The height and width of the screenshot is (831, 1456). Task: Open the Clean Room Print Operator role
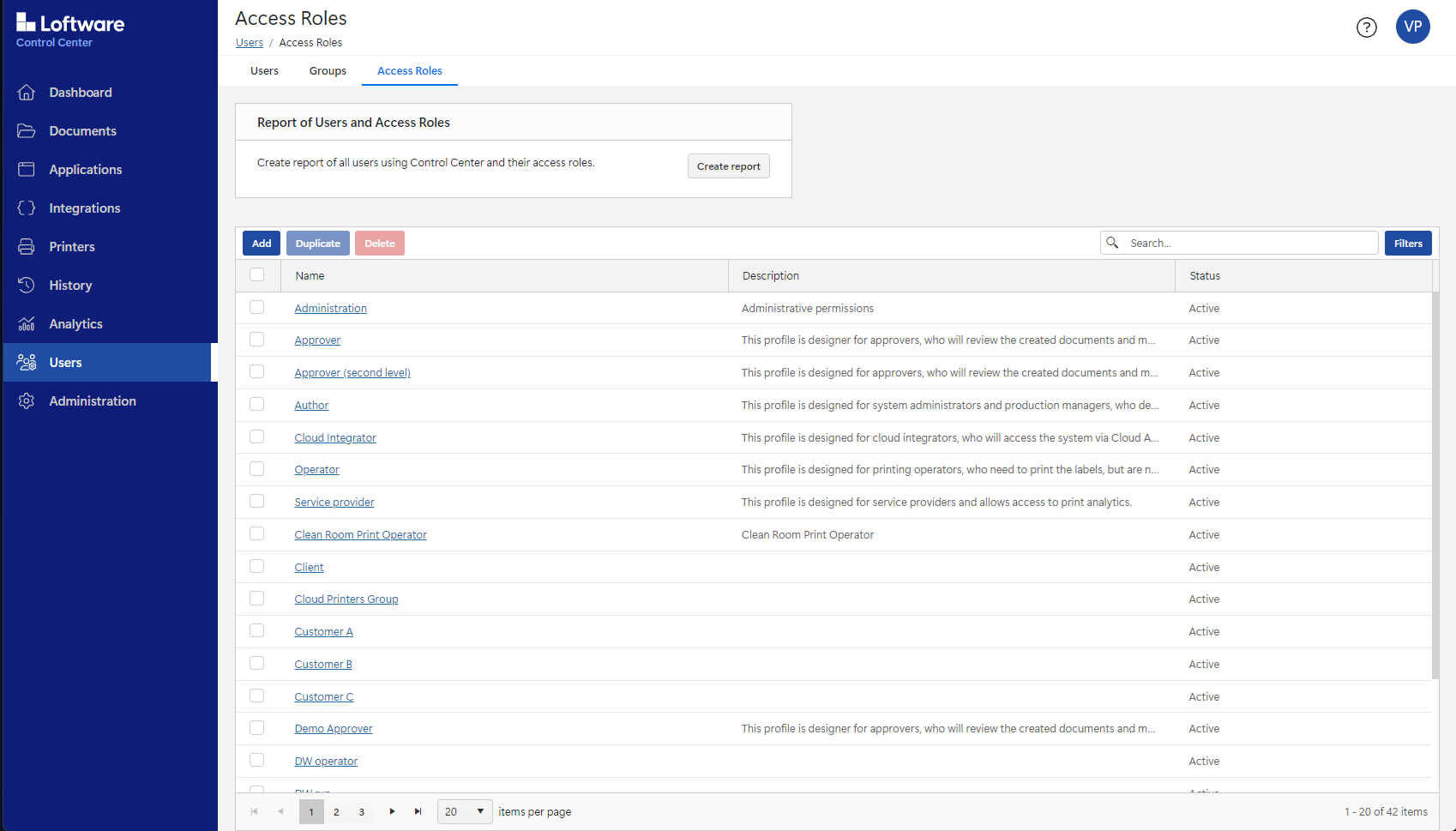tap(360, 535)
